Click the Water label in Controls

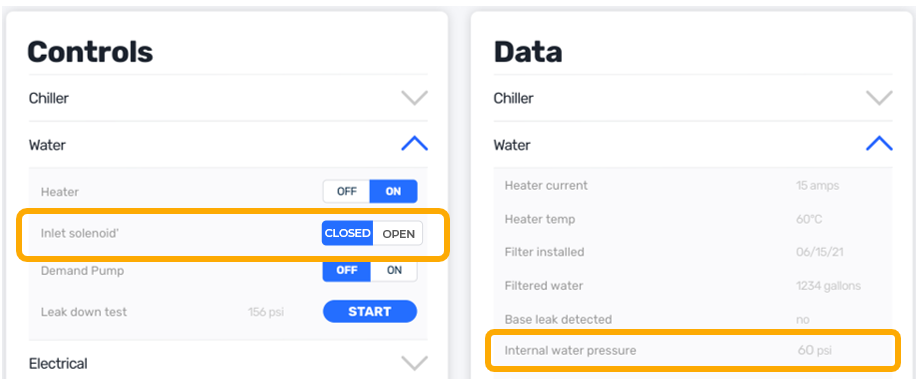pos(47,144)
